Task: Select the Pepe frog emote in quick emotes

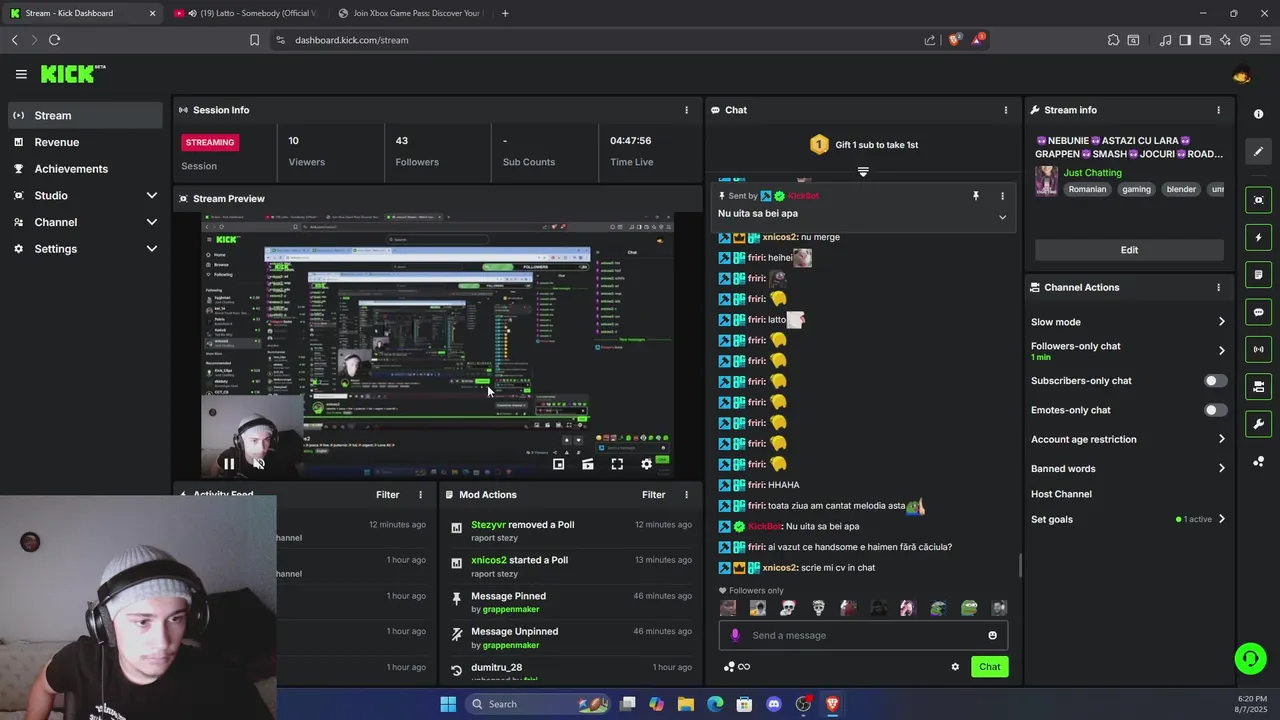Action: click(968, 608)
